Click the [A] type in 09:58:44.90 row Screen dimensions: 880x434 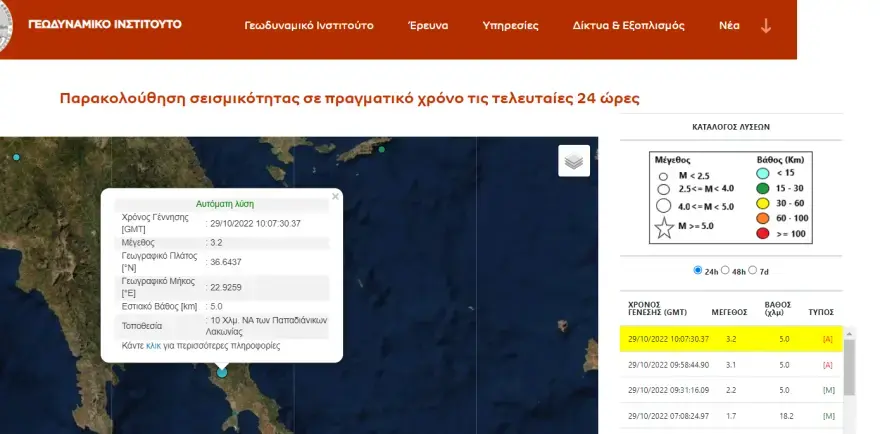click(x=827, y=365)
